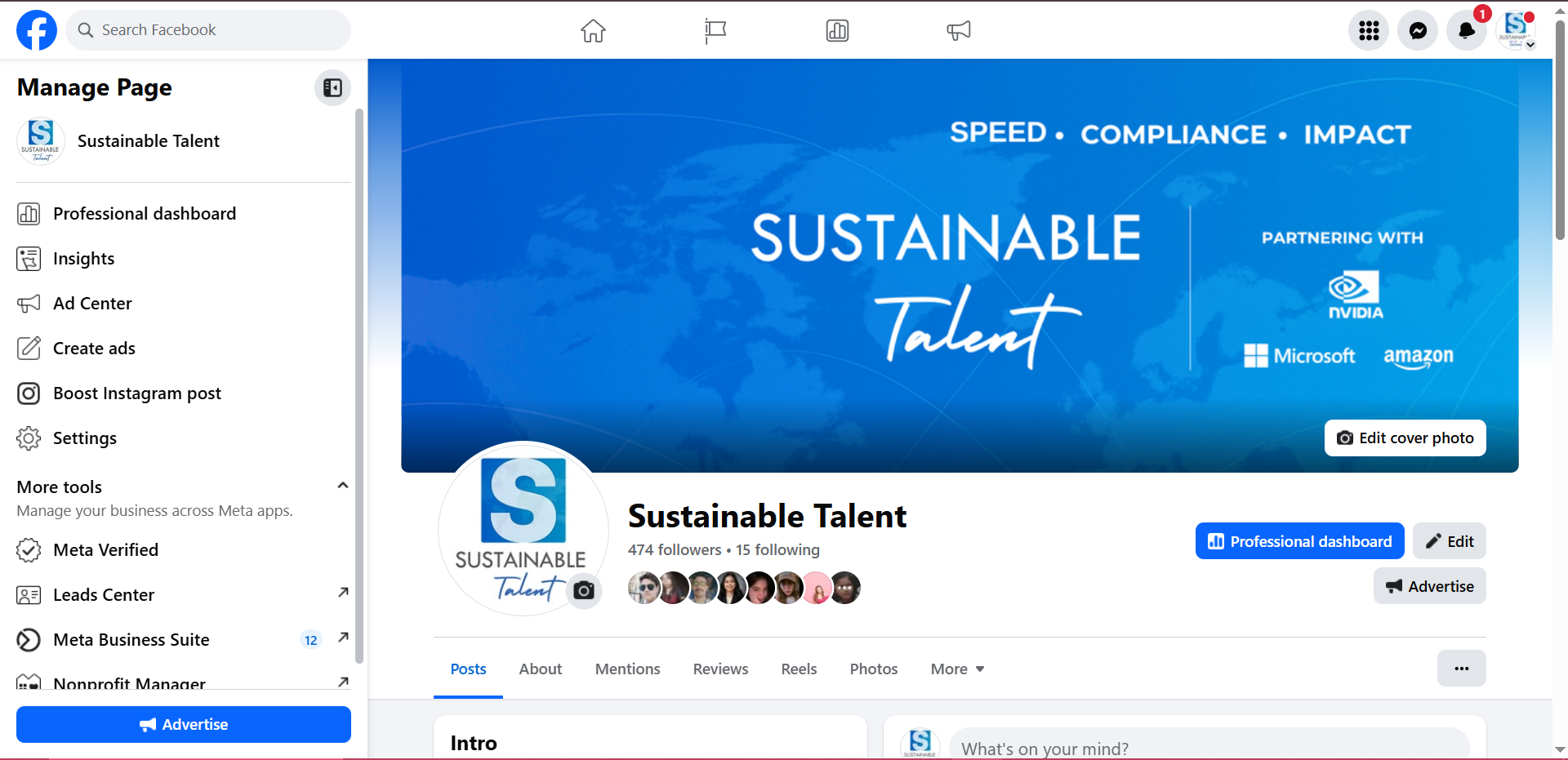Switch to the Reels tab
This screenshot has height=760, width=1568.
(799, 669)
